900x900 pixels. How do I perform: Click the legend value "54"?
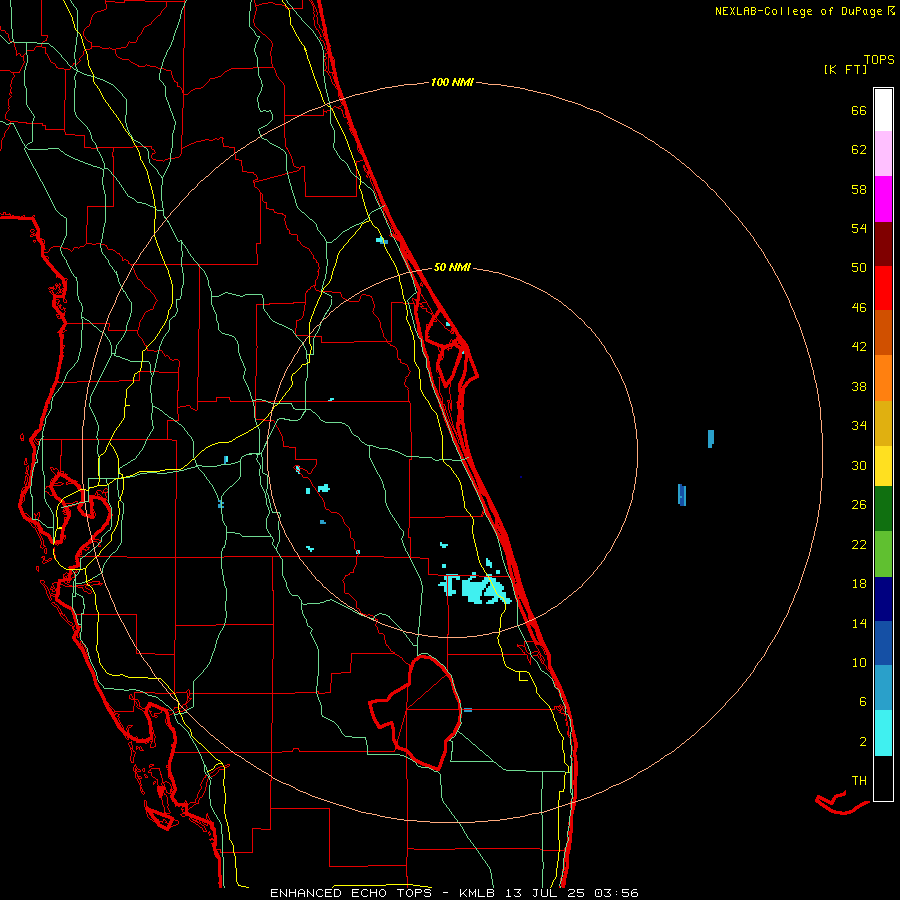tap(859, 228)
